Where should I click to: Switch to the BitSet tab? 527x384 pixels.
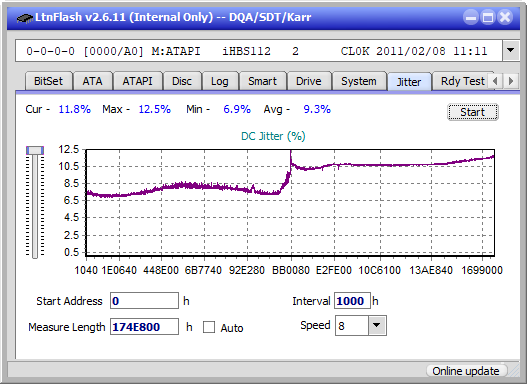click(x=48, y=81)
